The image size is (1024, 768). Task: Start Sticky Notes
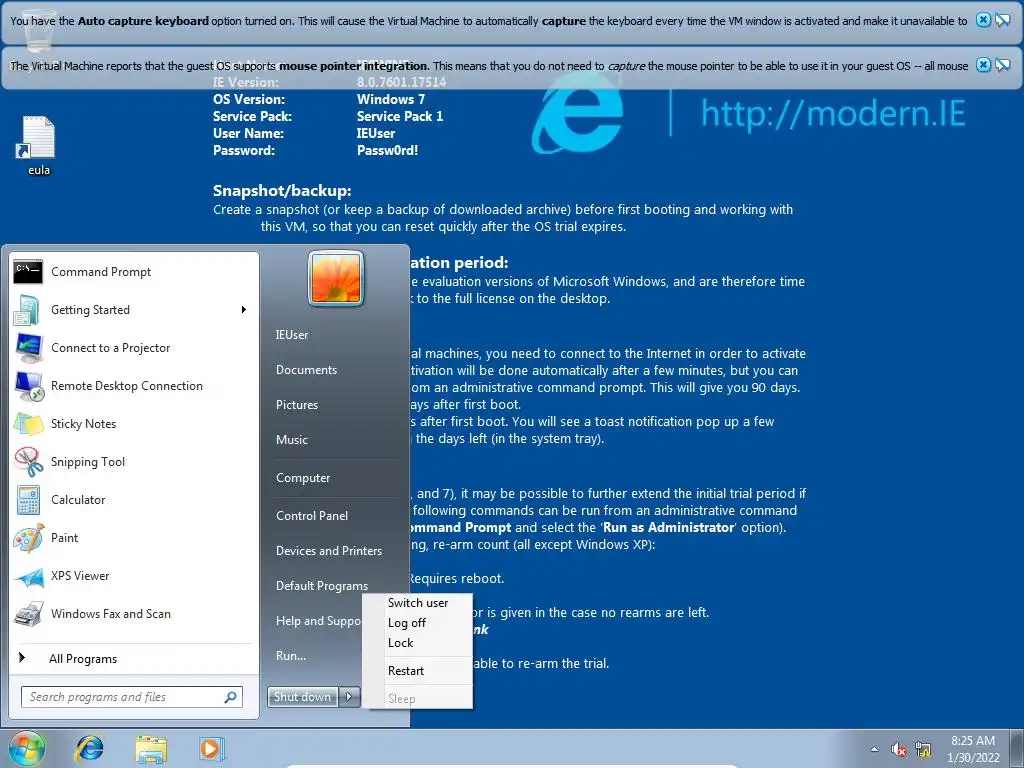[x=134, y=423]
